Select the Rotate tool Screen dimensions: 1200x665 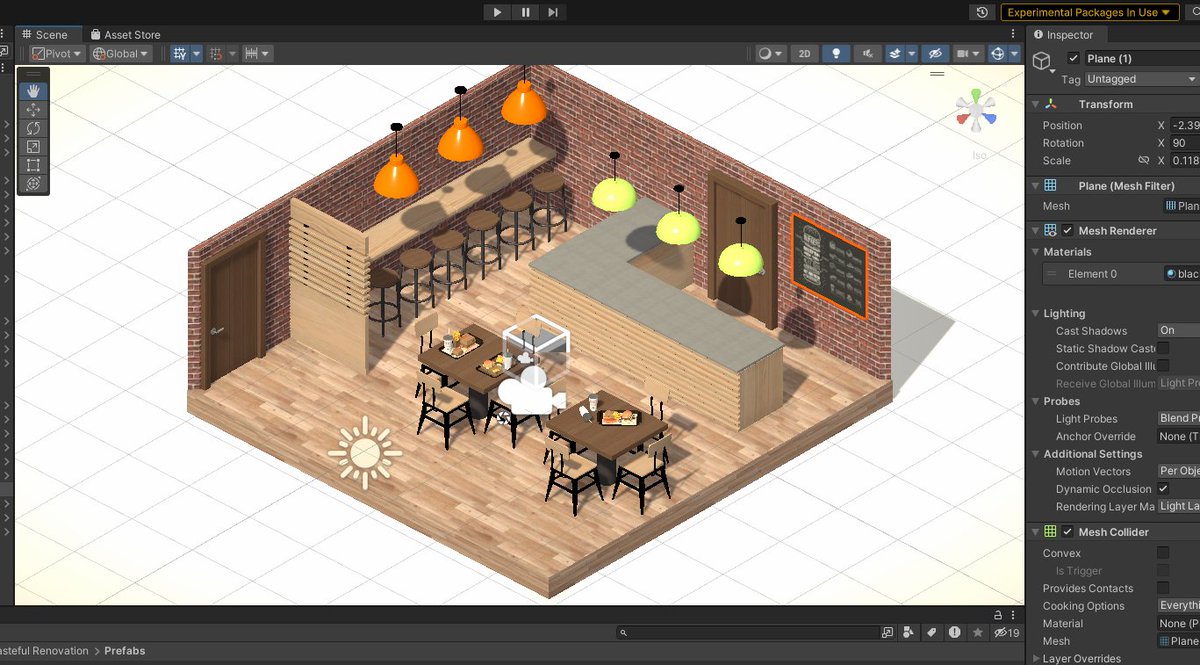32,128
